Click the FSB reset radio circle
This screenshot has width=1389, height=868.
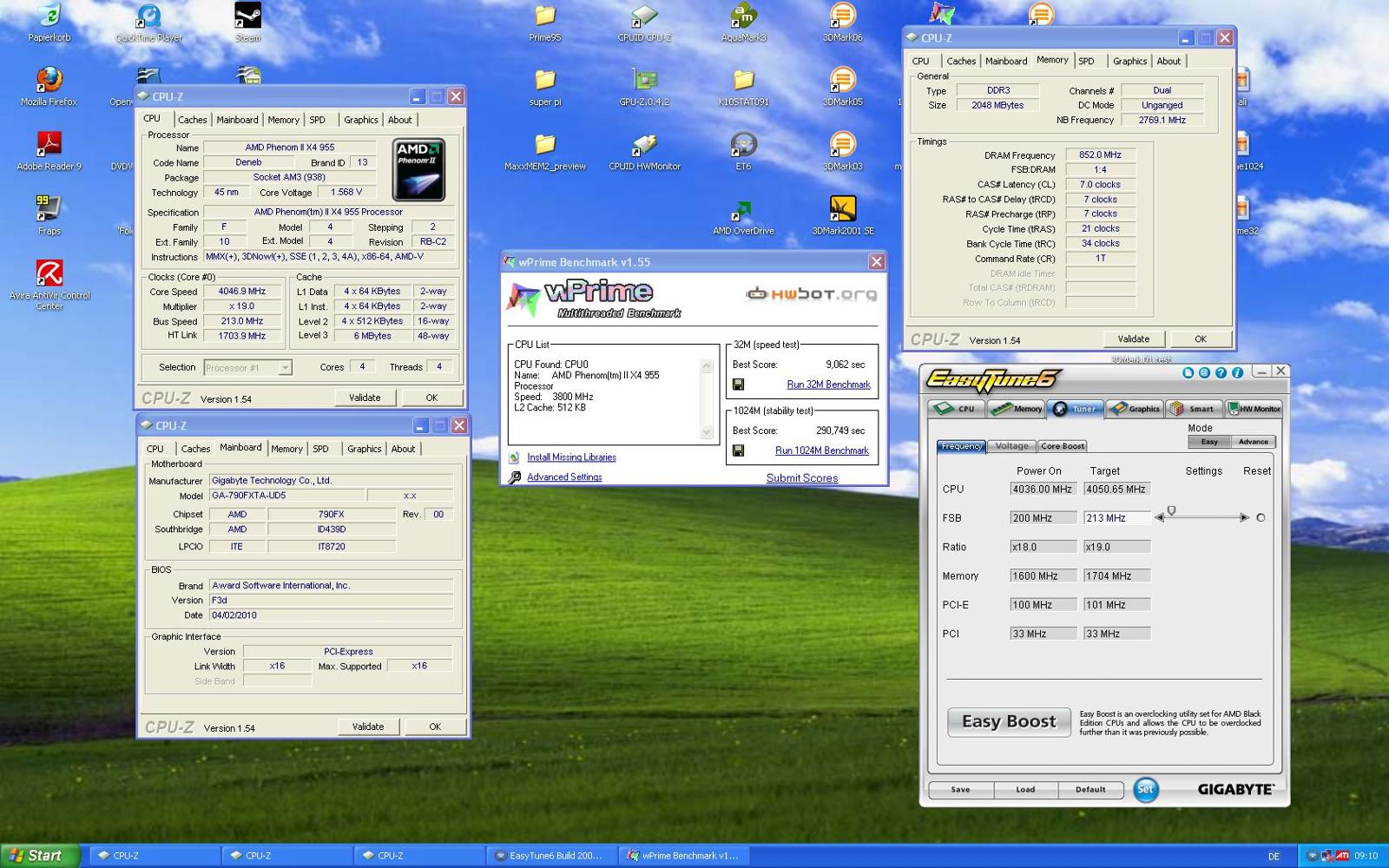click(x=1261, y=517)
